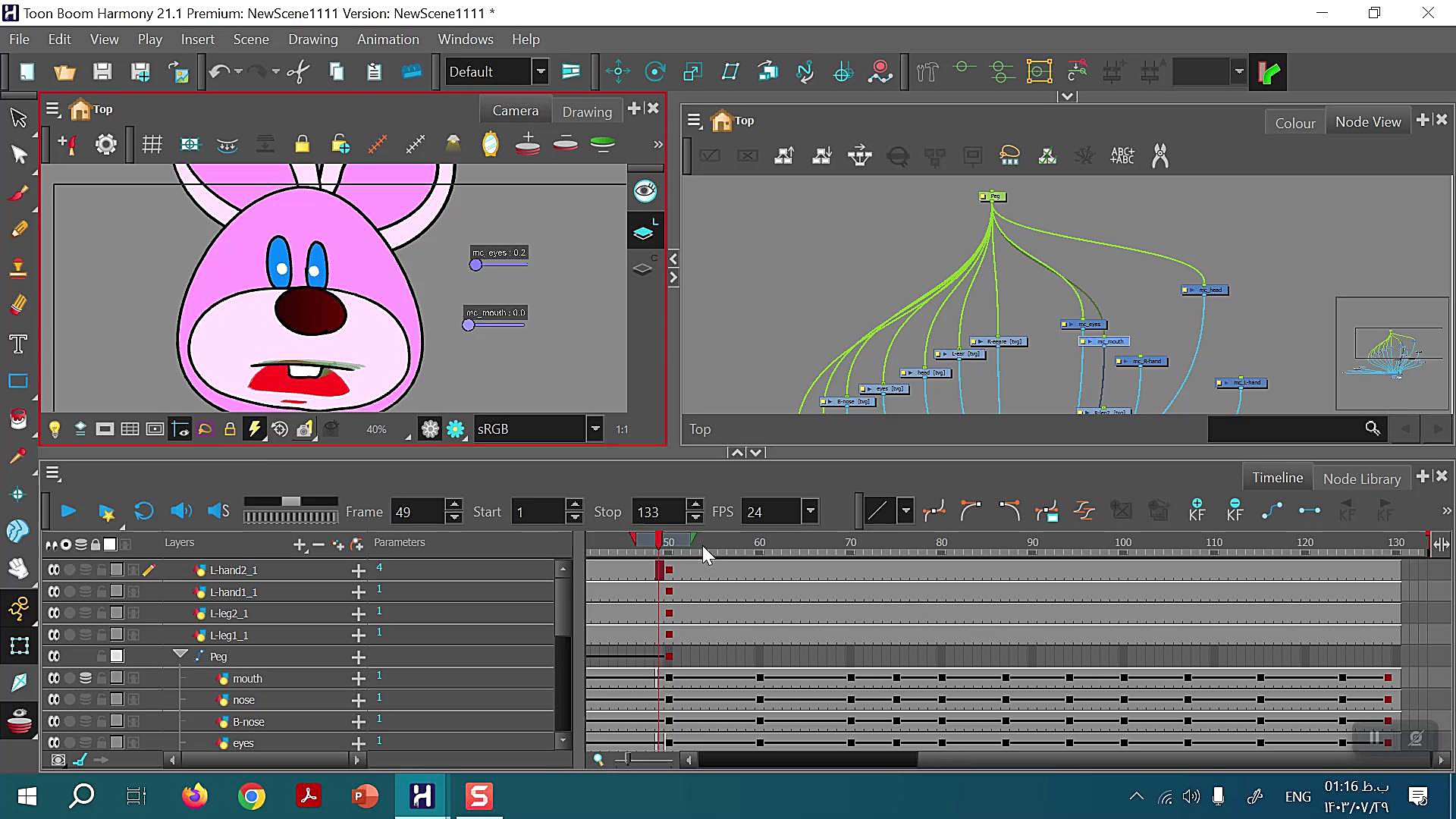
Task: Enable the Loop playback icon
Action: [x=143, y=511]
